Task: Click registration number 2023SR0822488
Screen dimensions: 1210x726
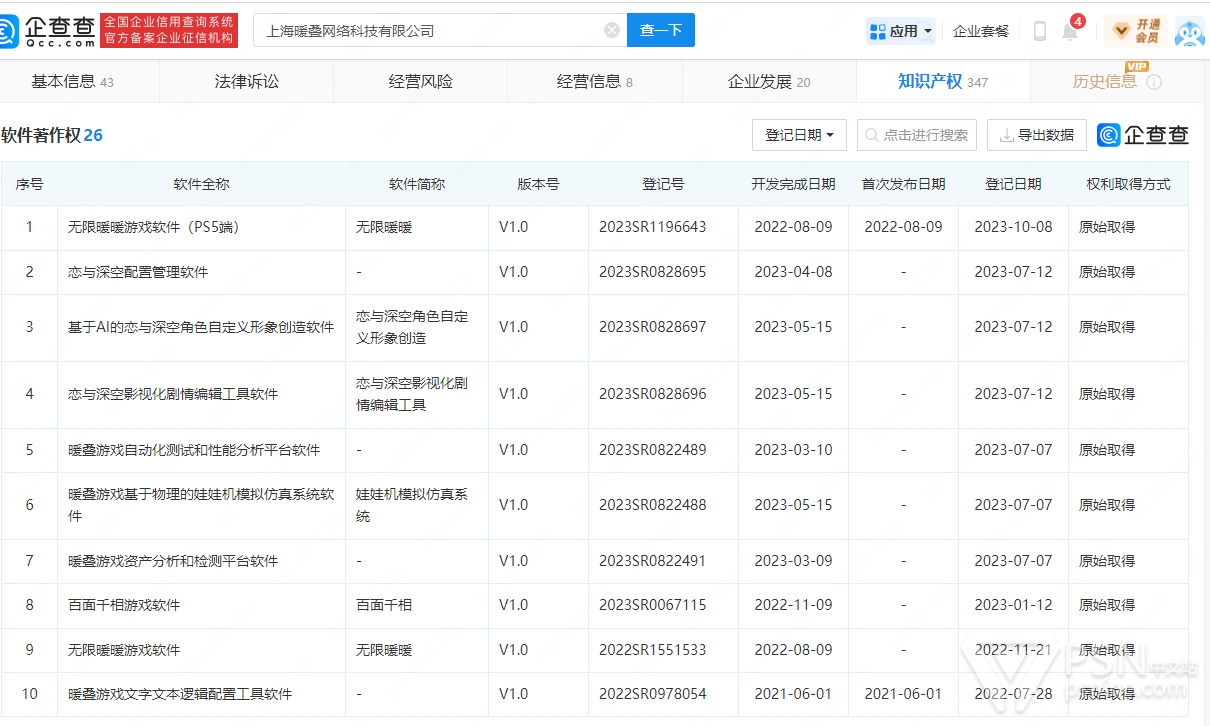Action: [x=653, y=505]
